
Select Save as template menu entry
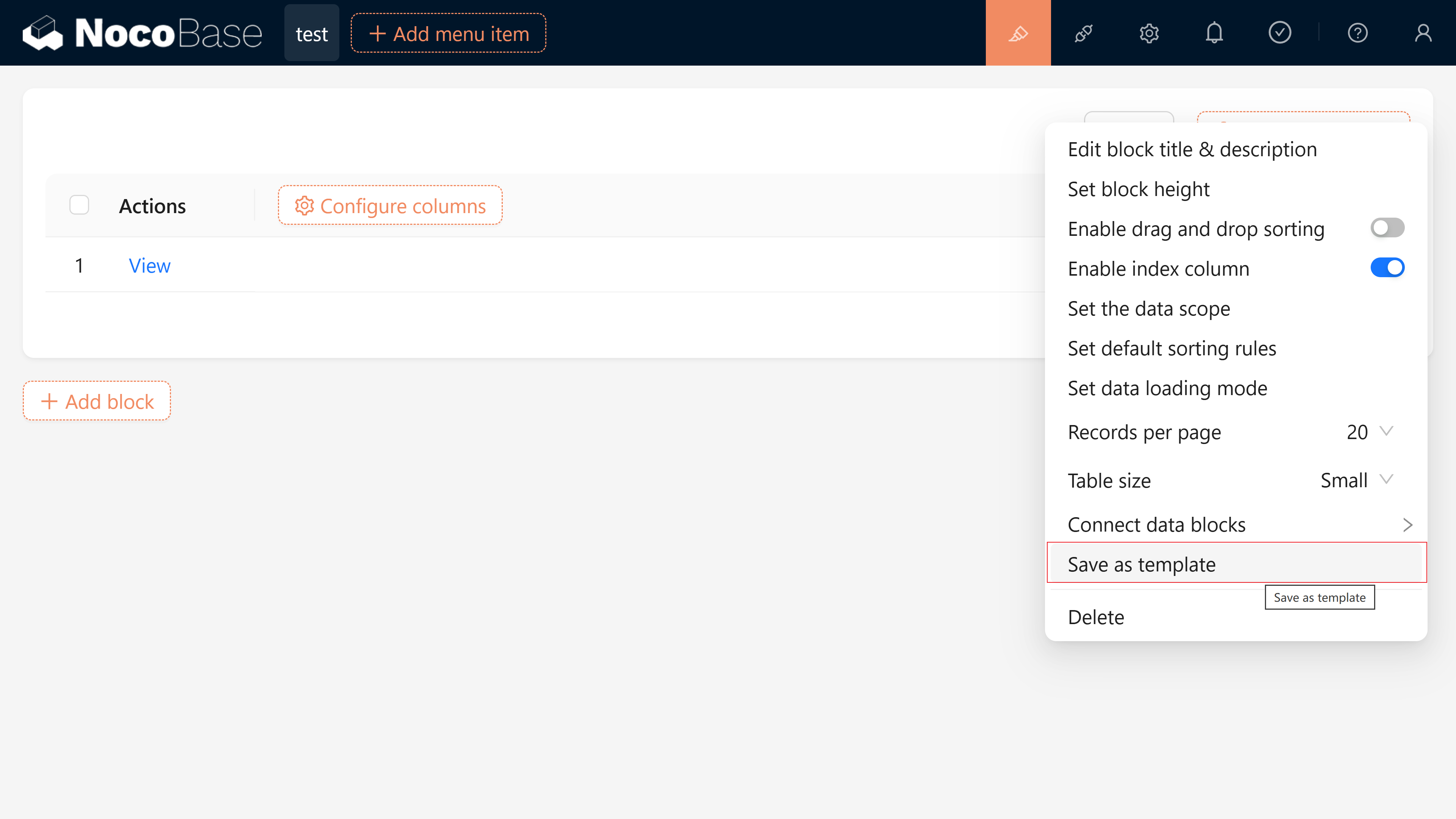click(x=1141, y=564)
